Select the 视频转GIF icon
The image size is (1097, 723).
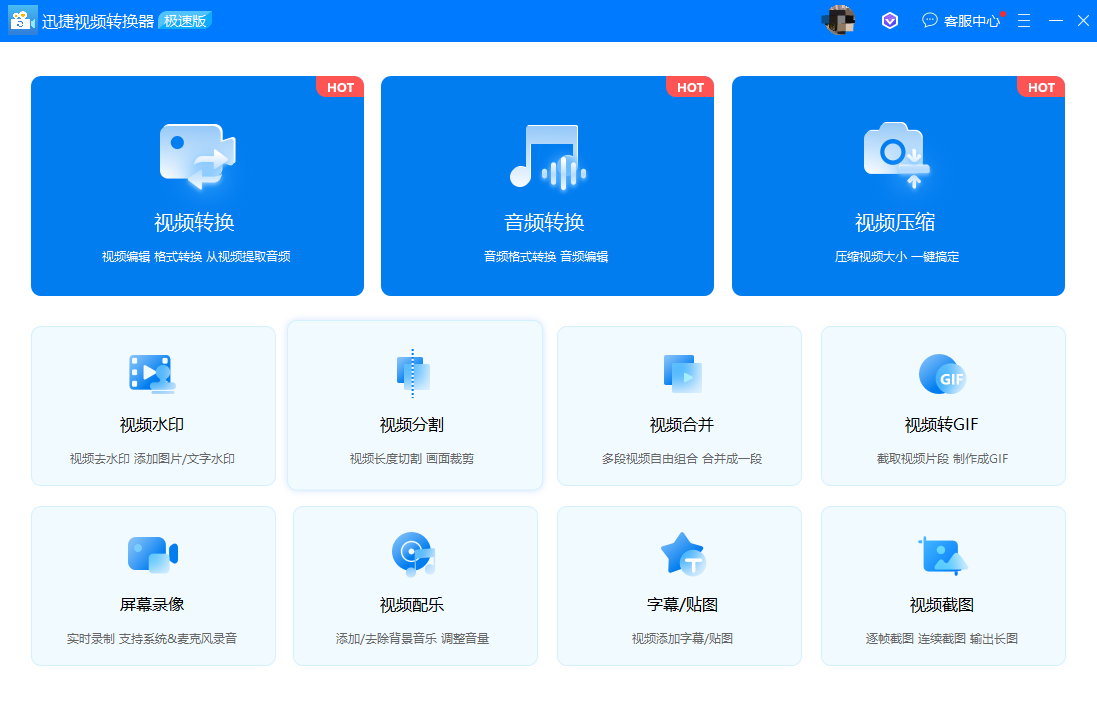(942, 374)
